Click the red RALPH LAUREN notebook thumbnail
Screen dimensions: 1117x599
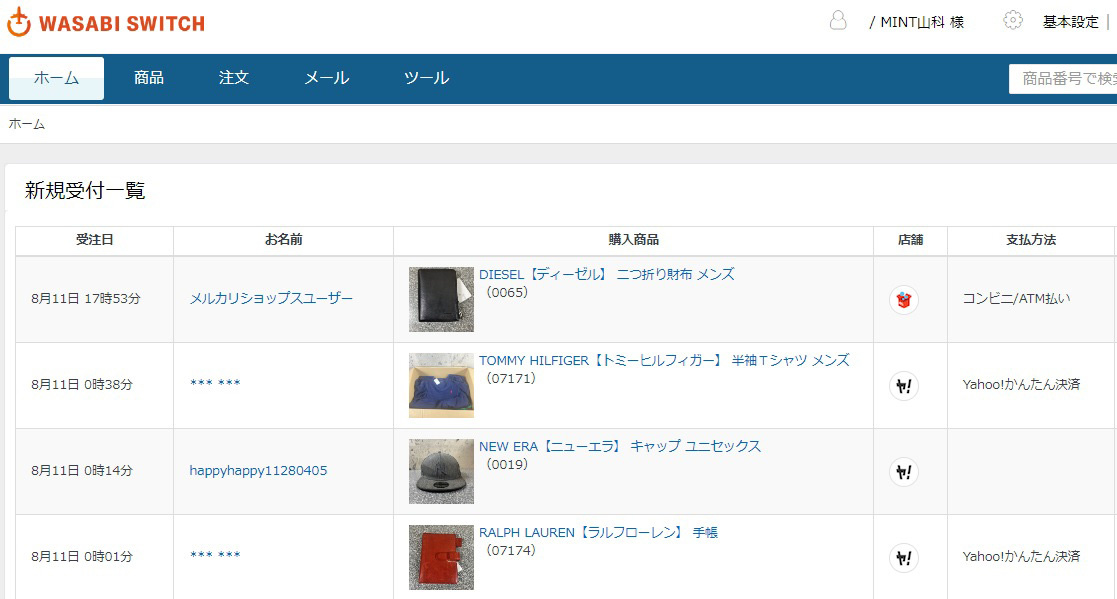(x=441, y=558)
